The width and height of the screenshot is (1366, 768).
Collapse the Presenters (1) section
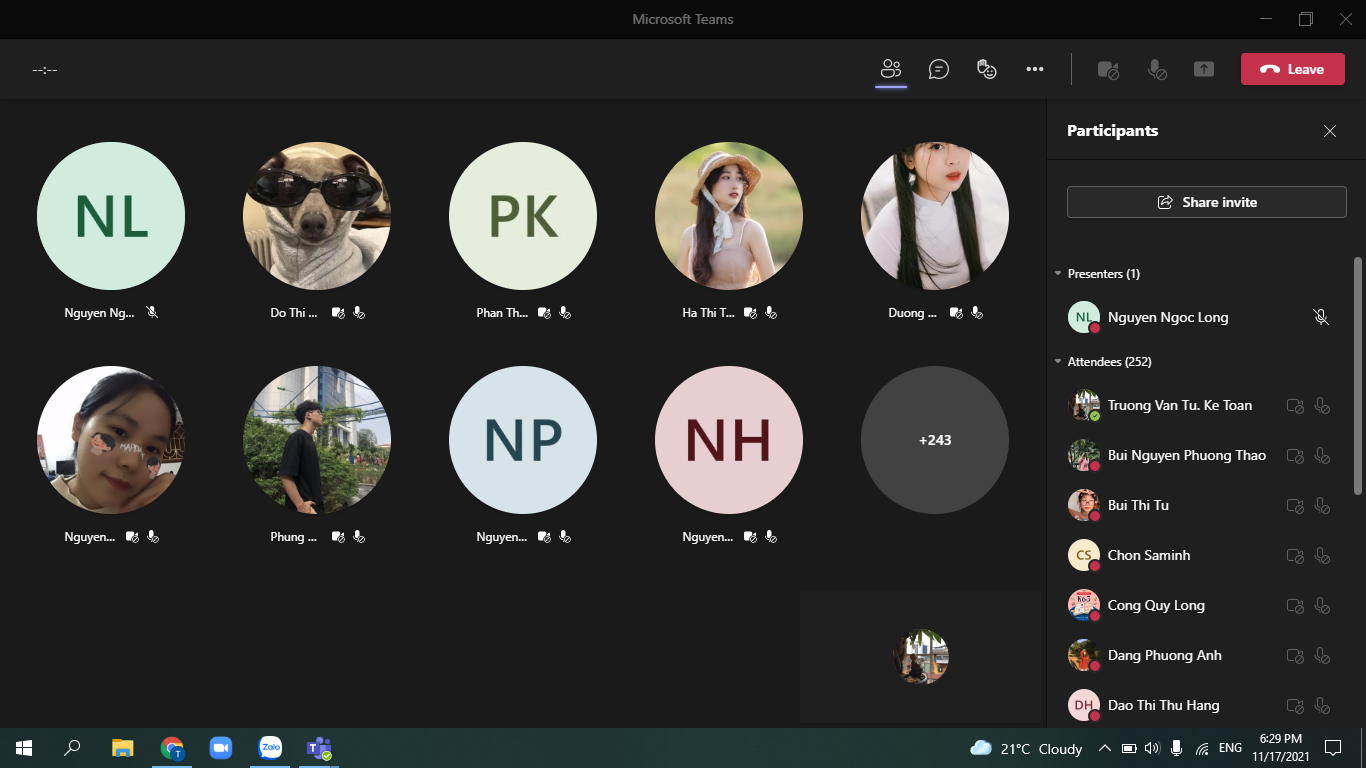(x=1059, y=274)
